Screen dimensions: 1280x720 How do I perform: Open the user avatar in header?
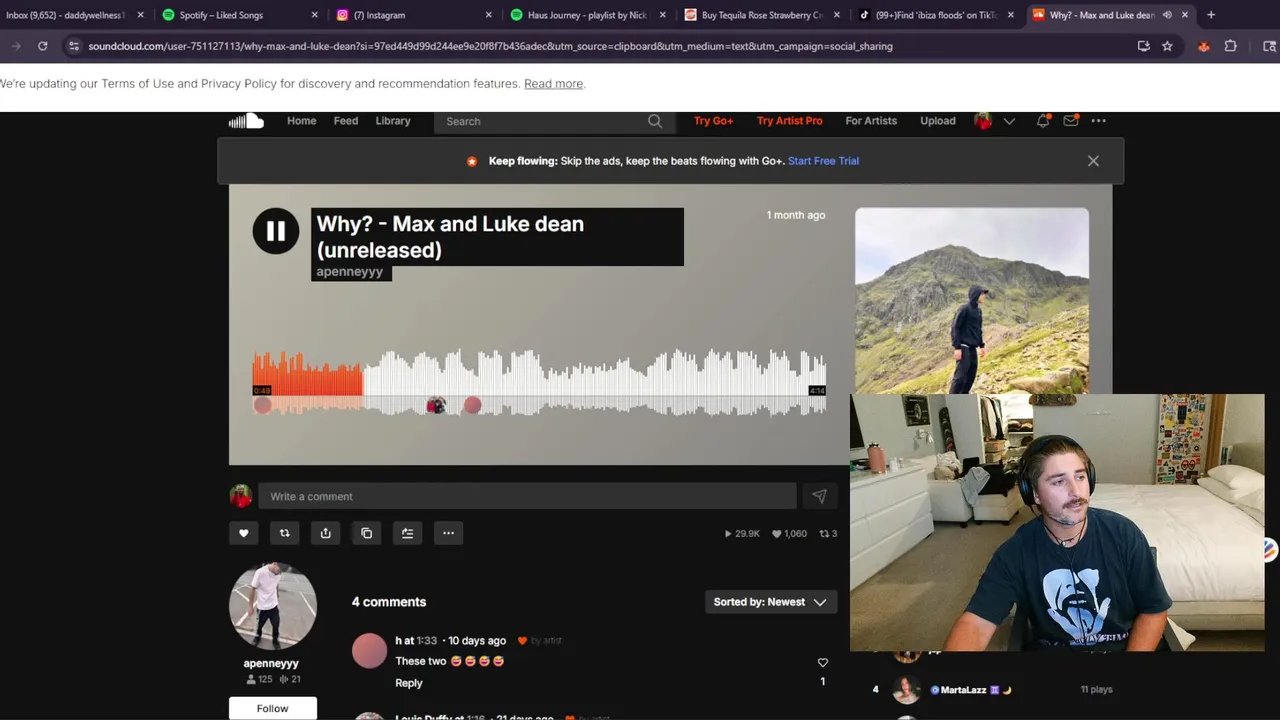[x=983, y=121]
